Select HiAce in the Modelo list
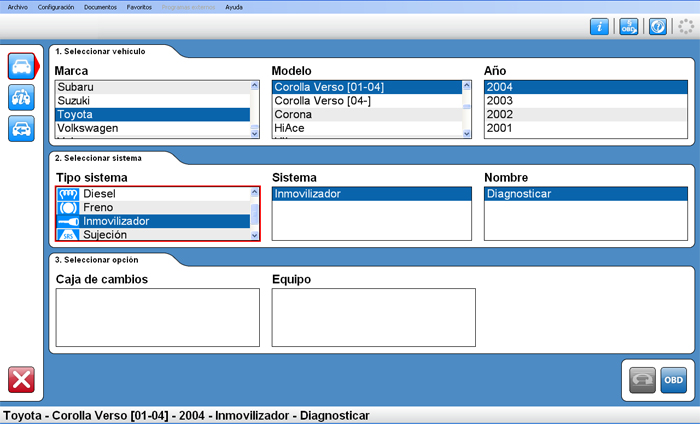700x424 pixels. (367, 128)
